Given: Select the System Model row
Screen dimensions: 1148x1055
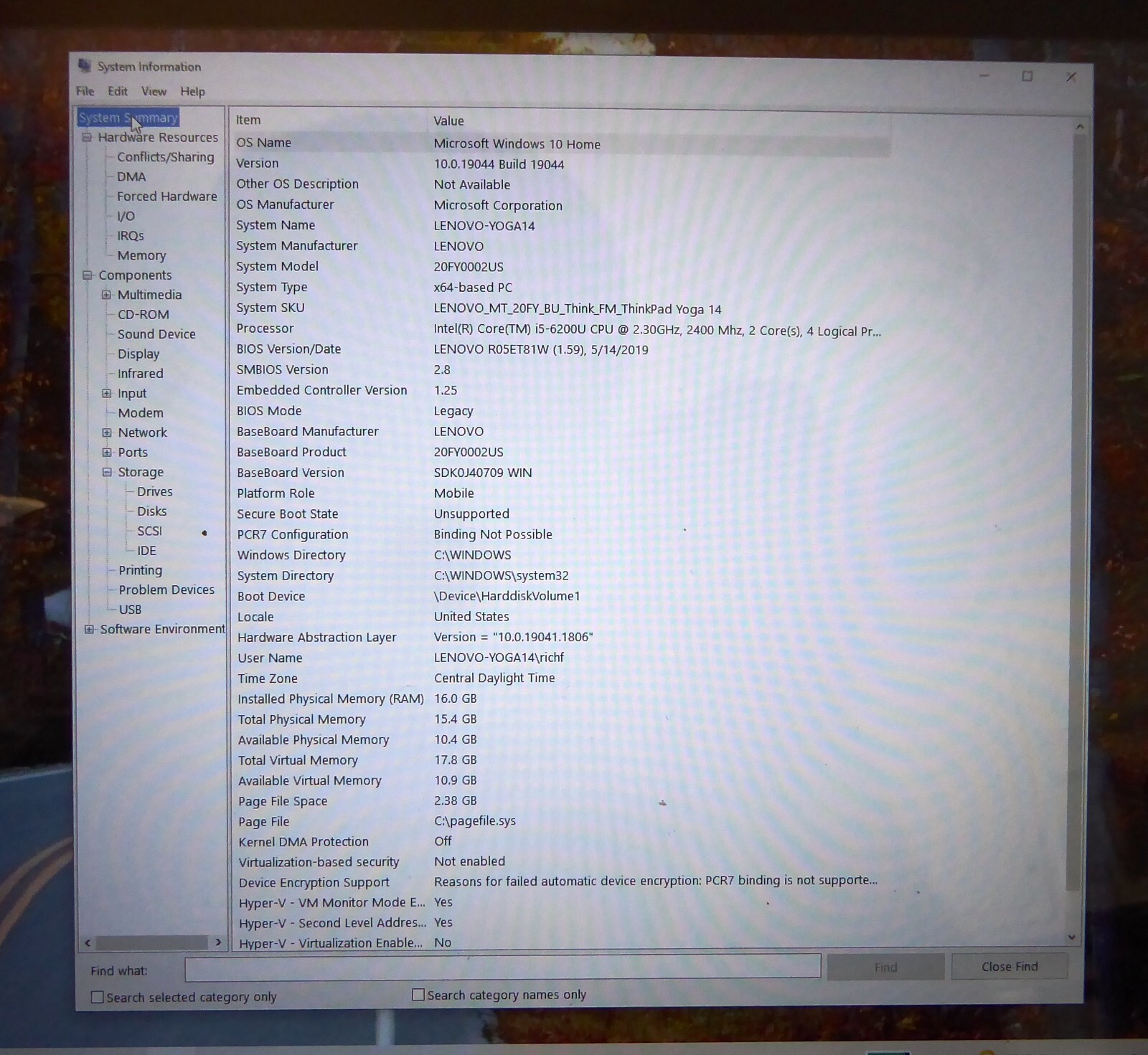Looking at the screenshot, I should point(559,267).
